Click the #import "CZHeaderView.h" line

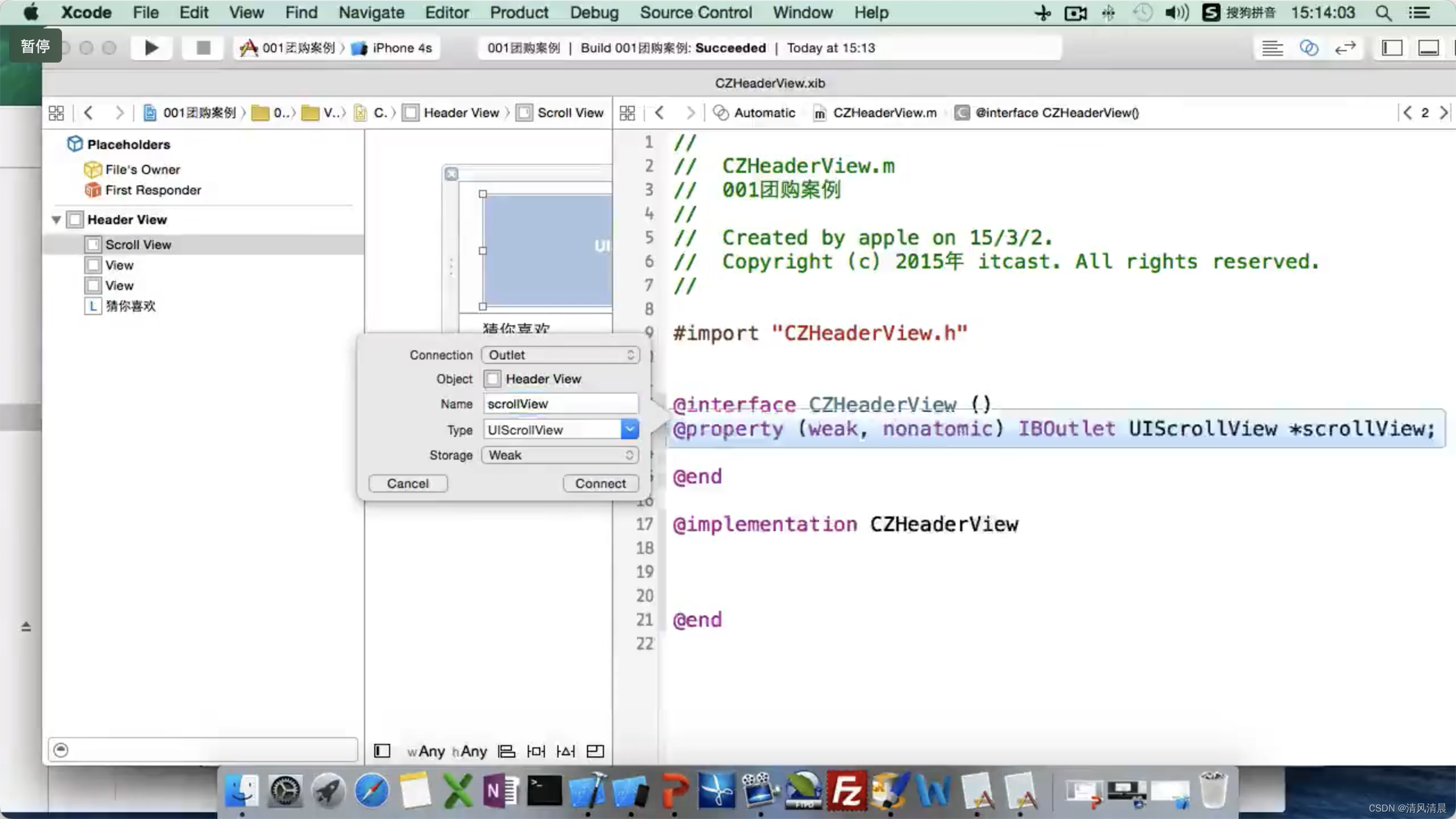tap(820, 333)
